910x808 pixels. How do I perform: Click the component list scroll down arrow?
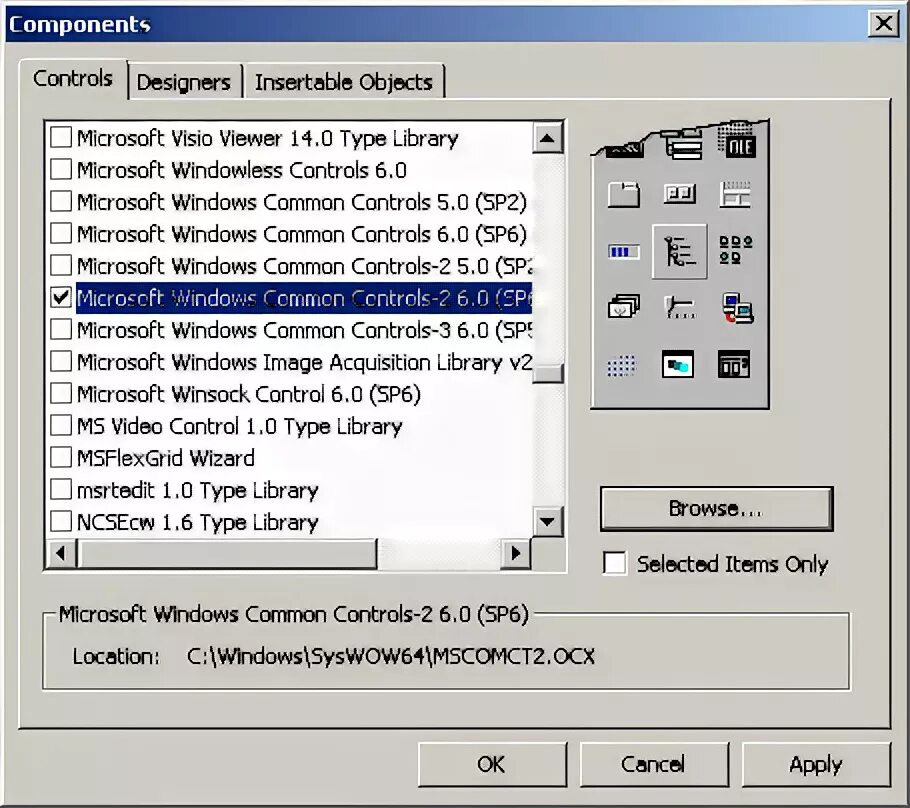(547, 521)
